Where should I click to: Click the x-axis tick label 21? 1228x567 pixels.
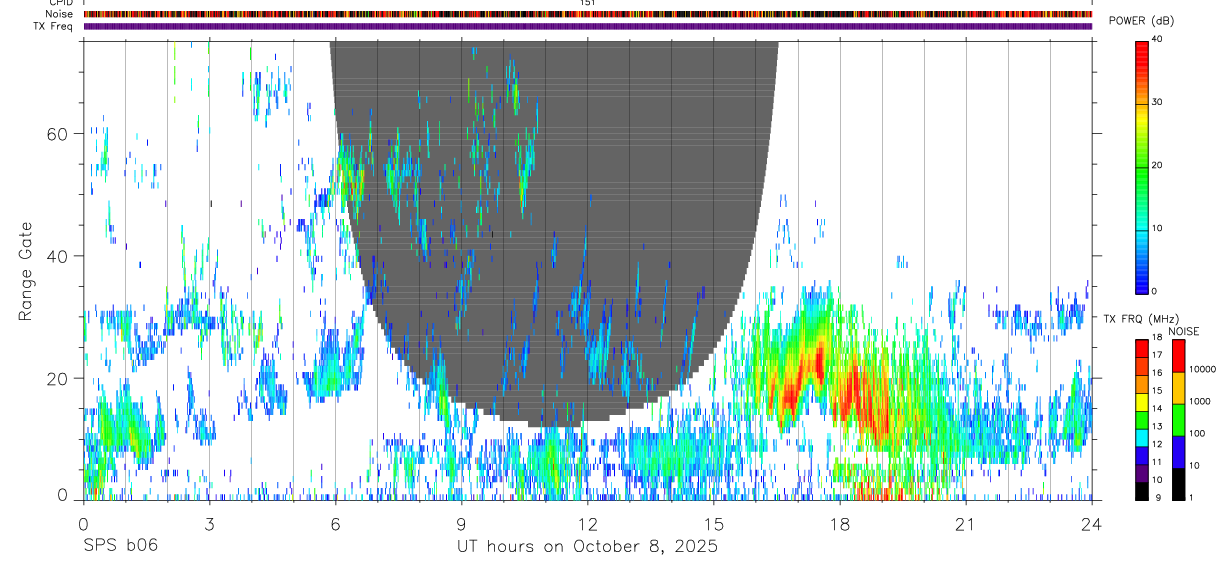pos(966,524)
